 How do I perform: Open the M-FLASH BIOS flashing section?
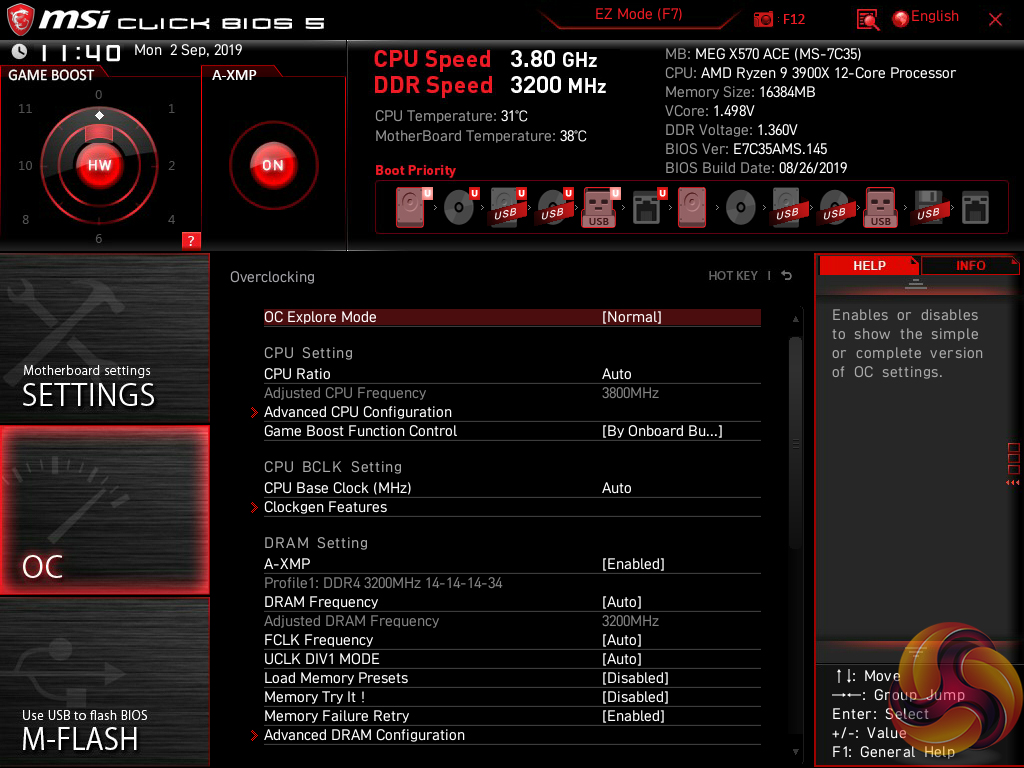coord(104,682)
